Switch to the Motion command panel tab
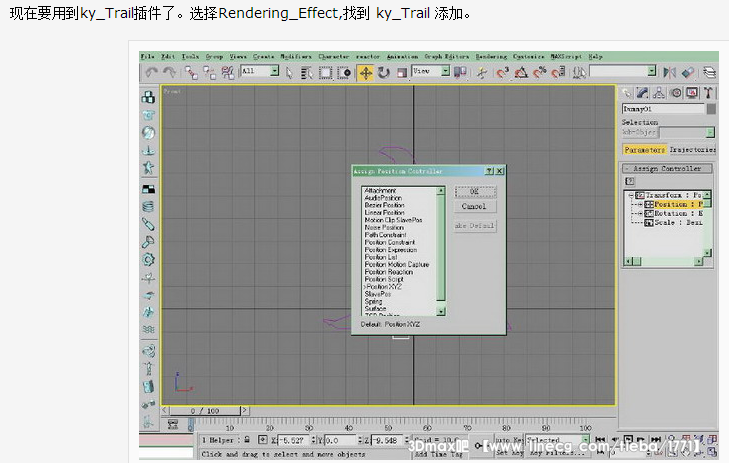The height and width of the screenshot is (463, 729). 676,93
